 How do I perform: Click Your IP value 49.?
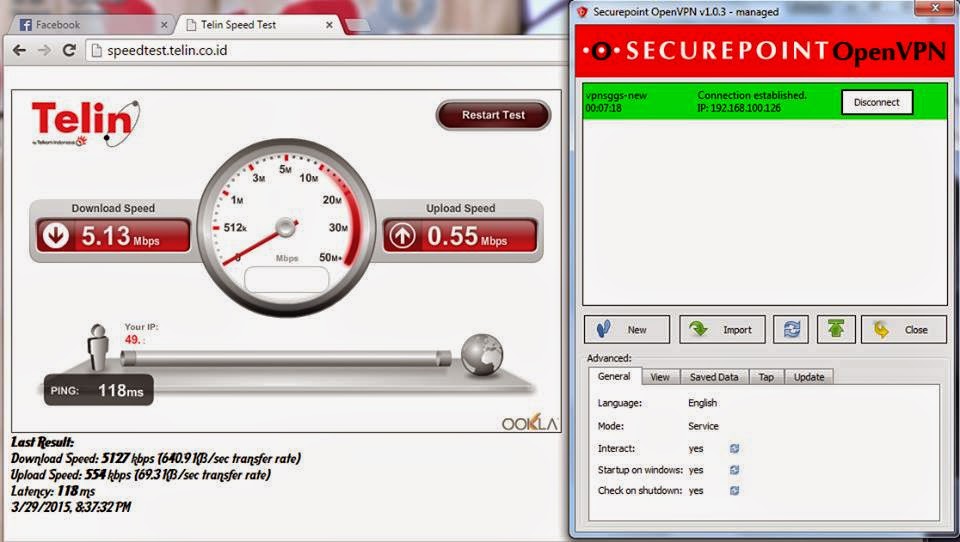(x=132, y=339)
